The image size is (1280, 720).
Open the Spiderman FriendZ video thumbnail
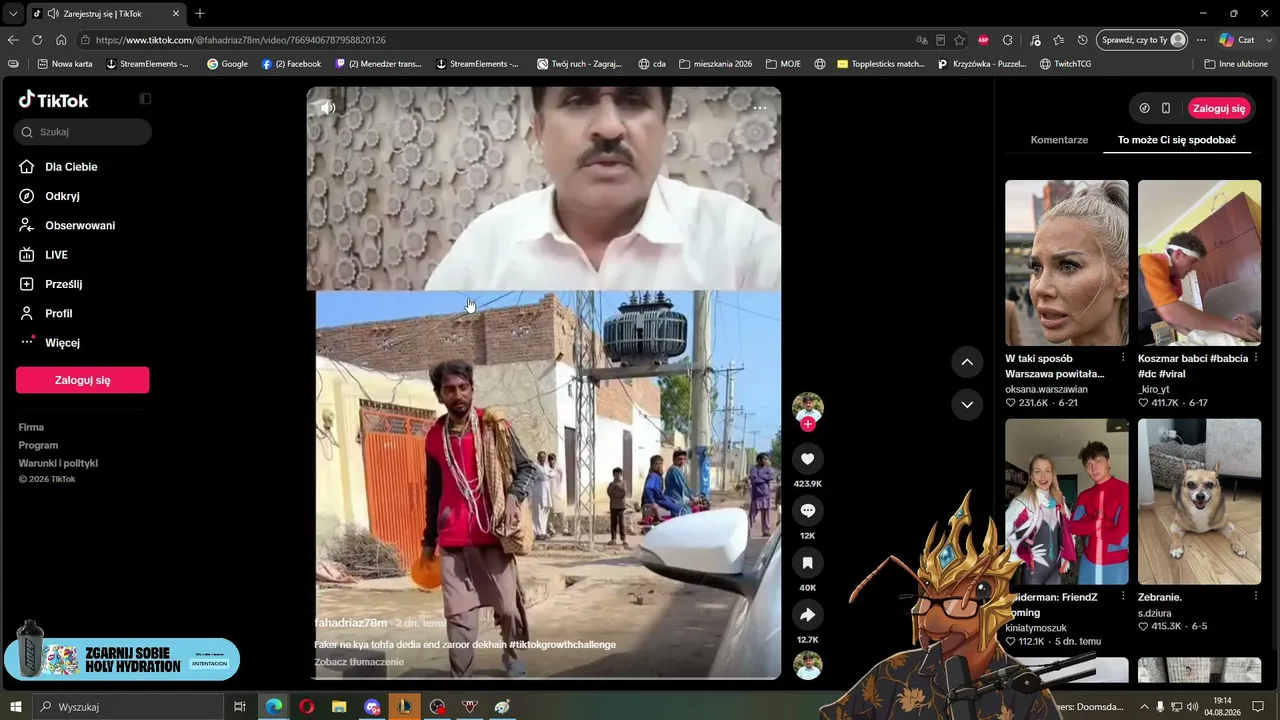pyautogui.click(x=1067, y=502)
